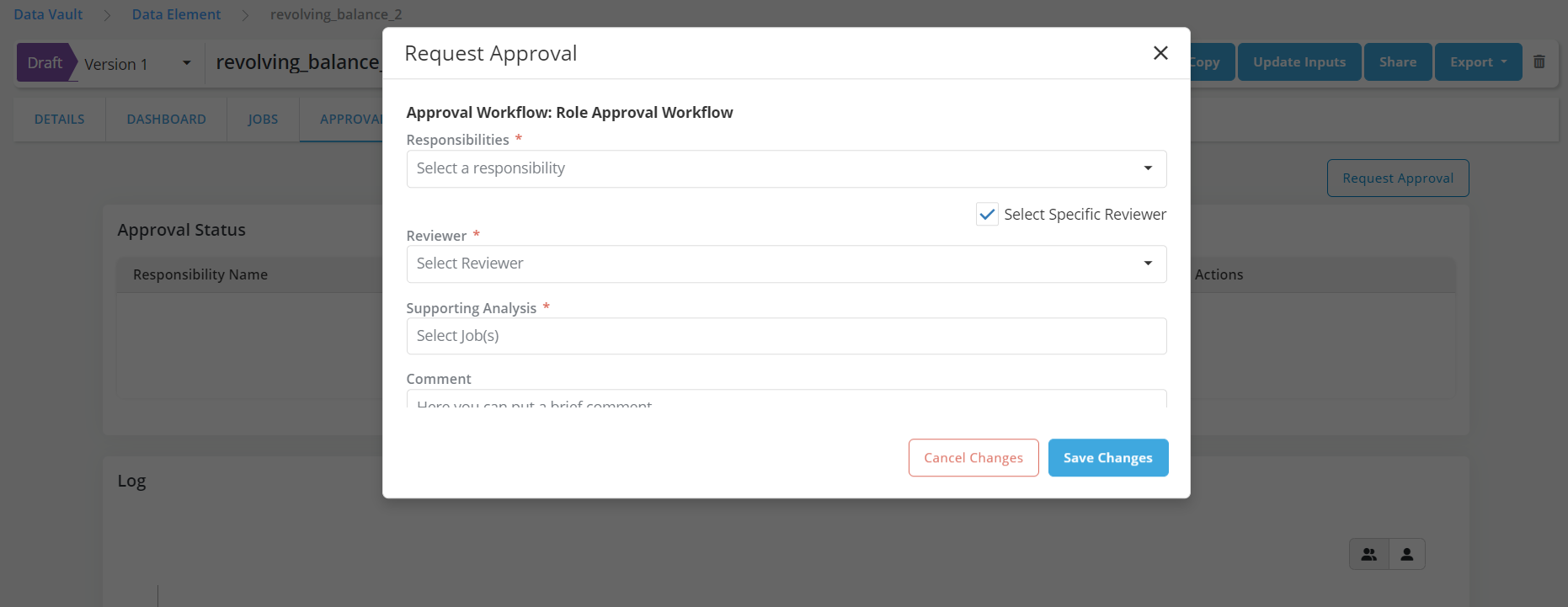The image size is (1568, 607).
Task: Expand the Select Reviewer dropdown
Action: click(786, 264)
